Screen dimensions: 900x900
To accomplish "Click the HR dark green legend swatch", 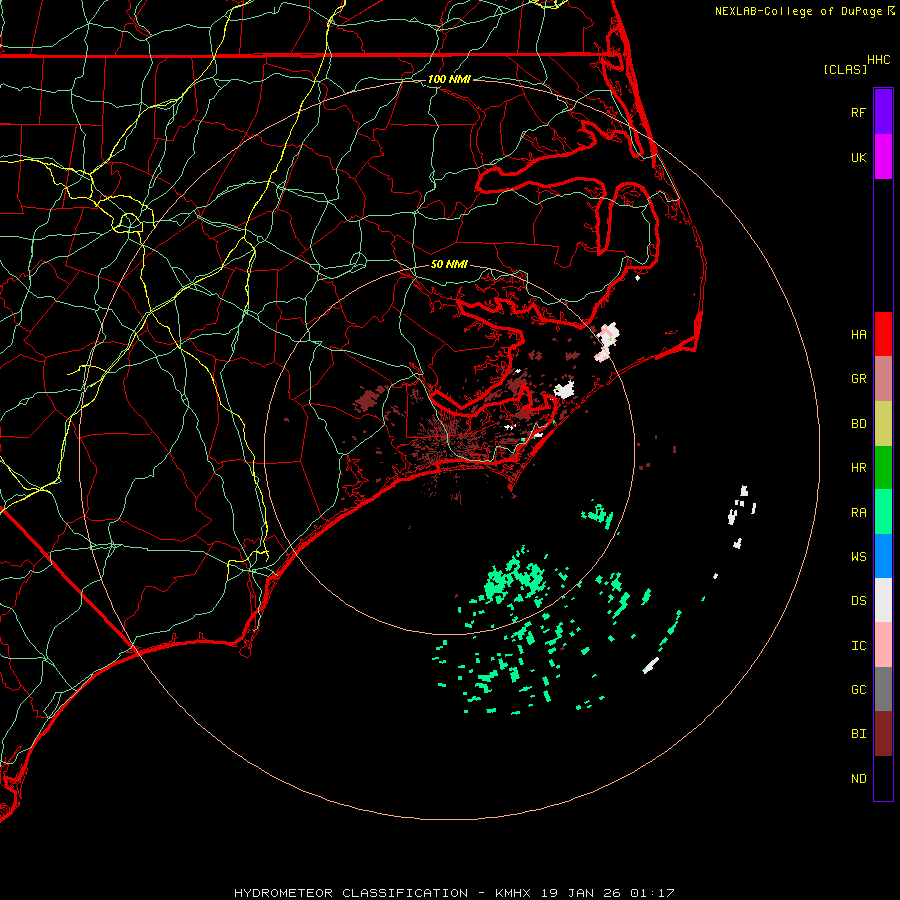I will pos(883,467).
